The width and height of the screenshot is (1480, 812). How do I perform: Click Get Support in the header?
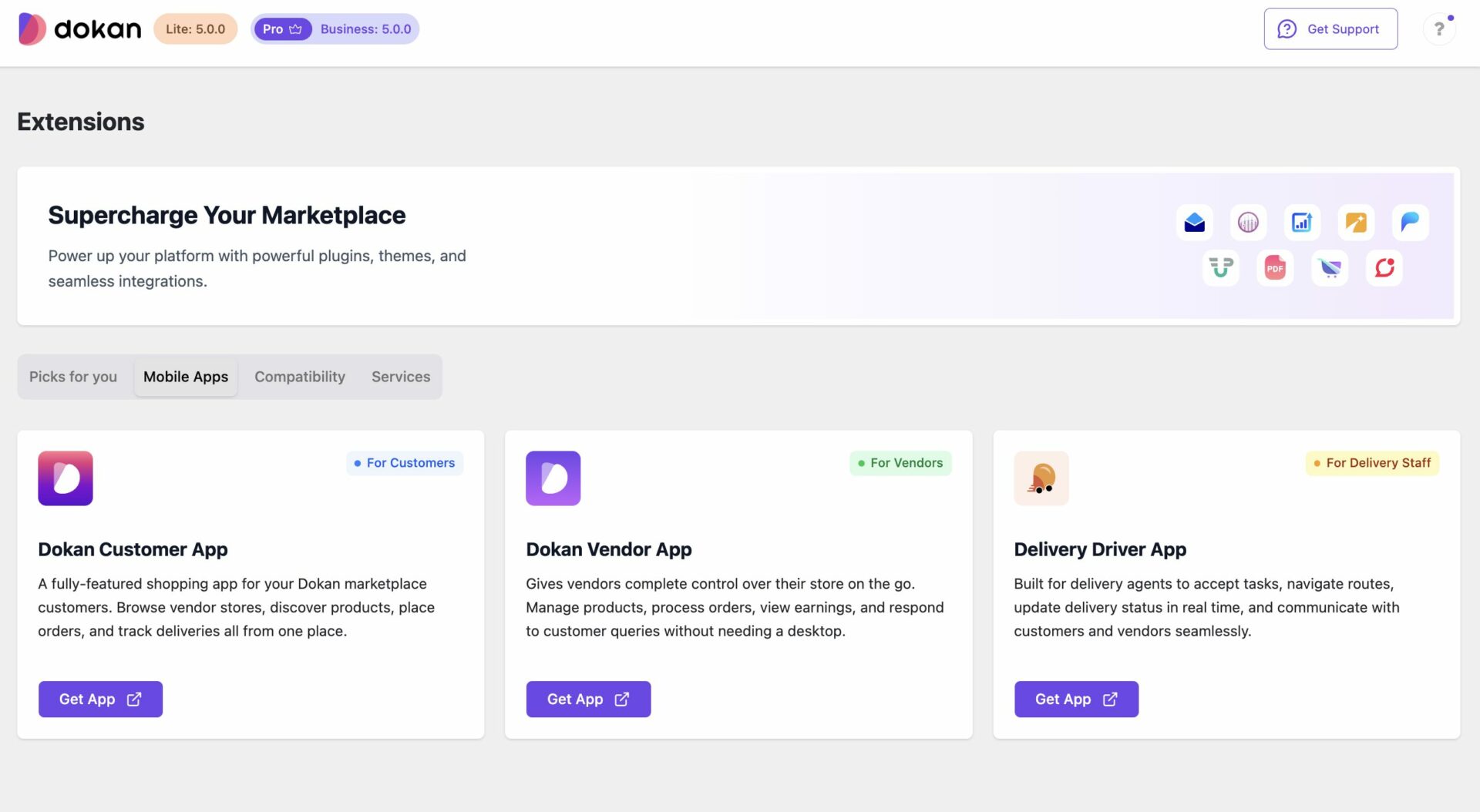pyautogui.click(x=1330, y=29)
